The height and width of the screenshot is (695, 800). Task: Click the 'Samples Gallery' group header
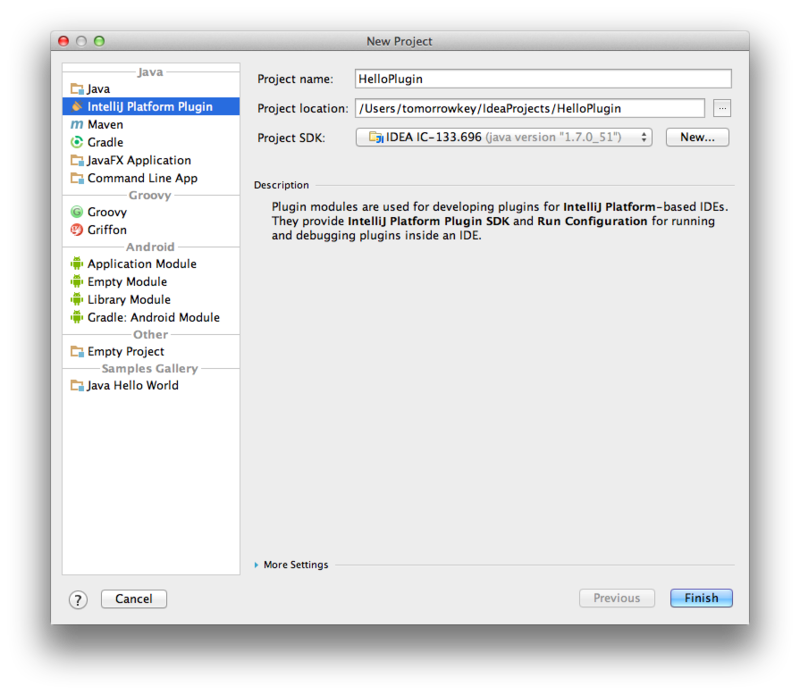tap(149, 368)
